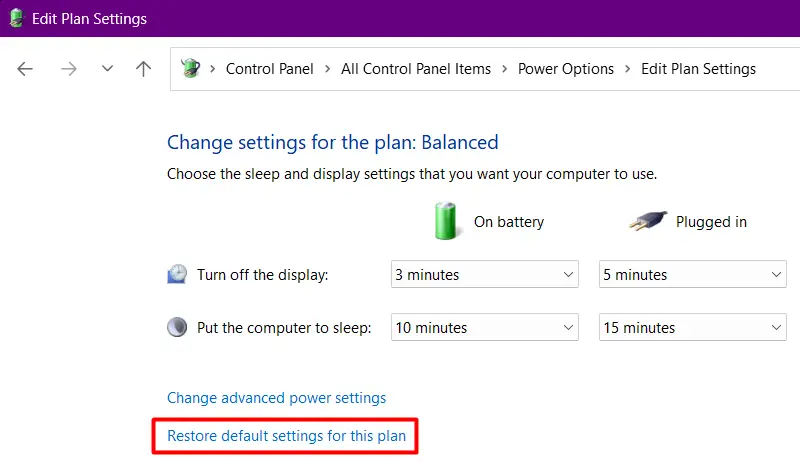This screenshot has width=800, height=462.
Task: Click the Forward navigation arrow
Action: tap(68, 69)
